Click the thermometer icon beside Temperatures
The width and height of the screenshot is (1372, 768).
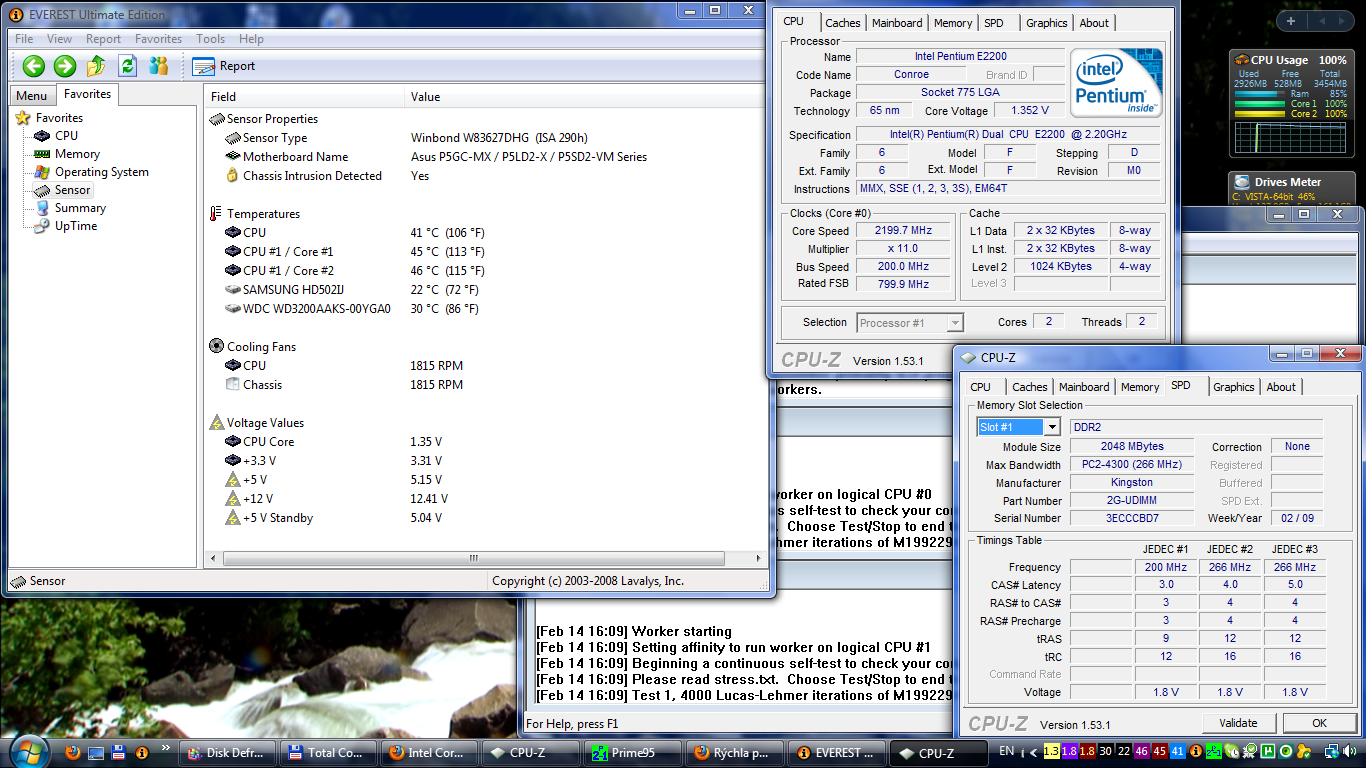tap(216, 214)
